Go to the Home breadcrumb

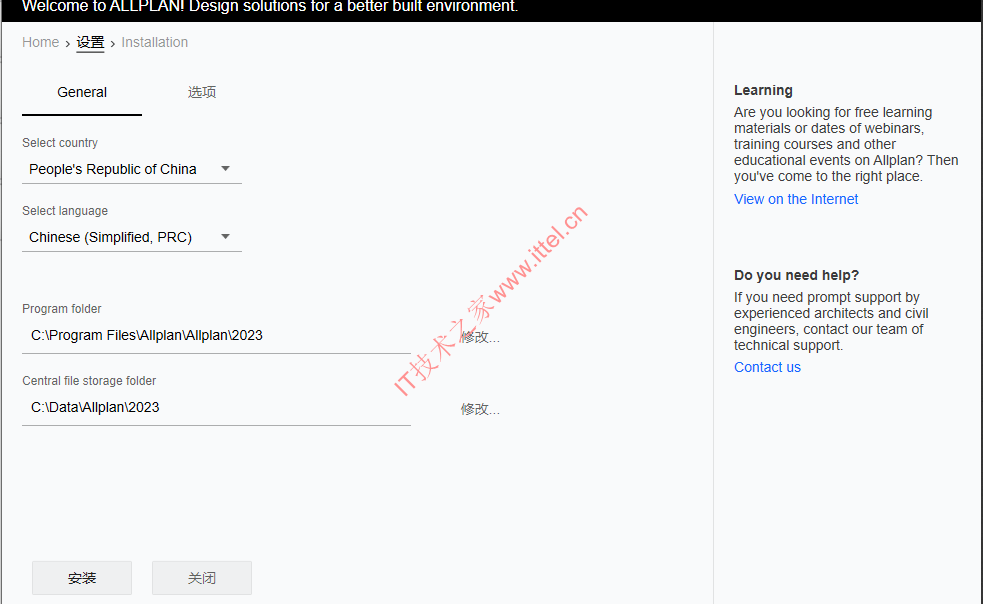(x=40, y=42)
